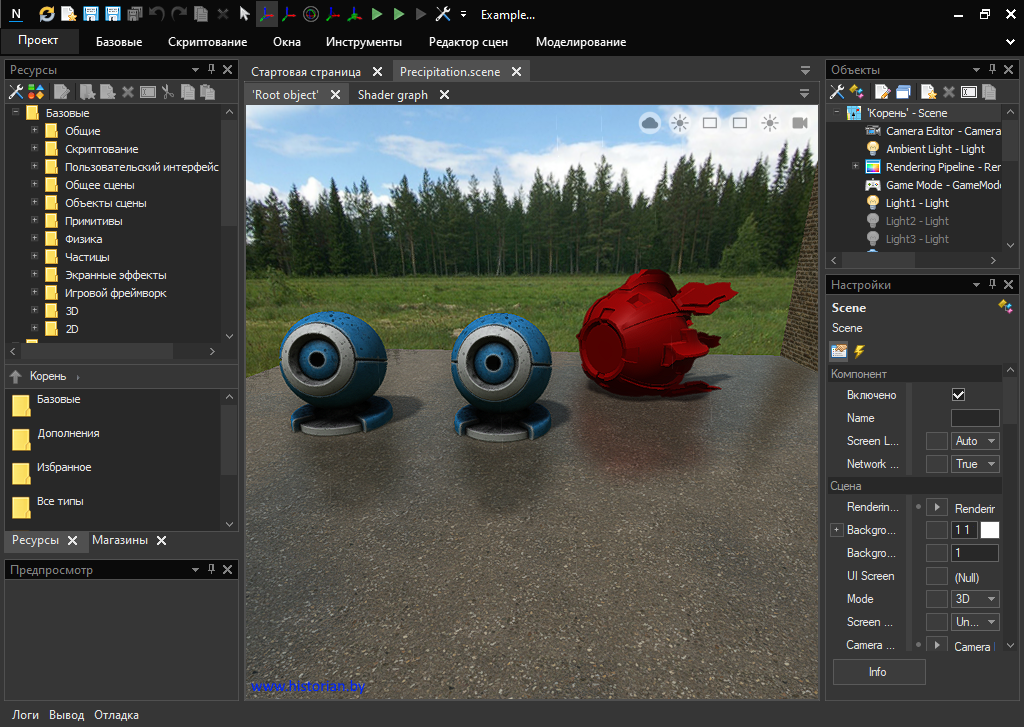Click the Name input field
This screenshot has width=1024, height=727.
[x=974, y=418]
